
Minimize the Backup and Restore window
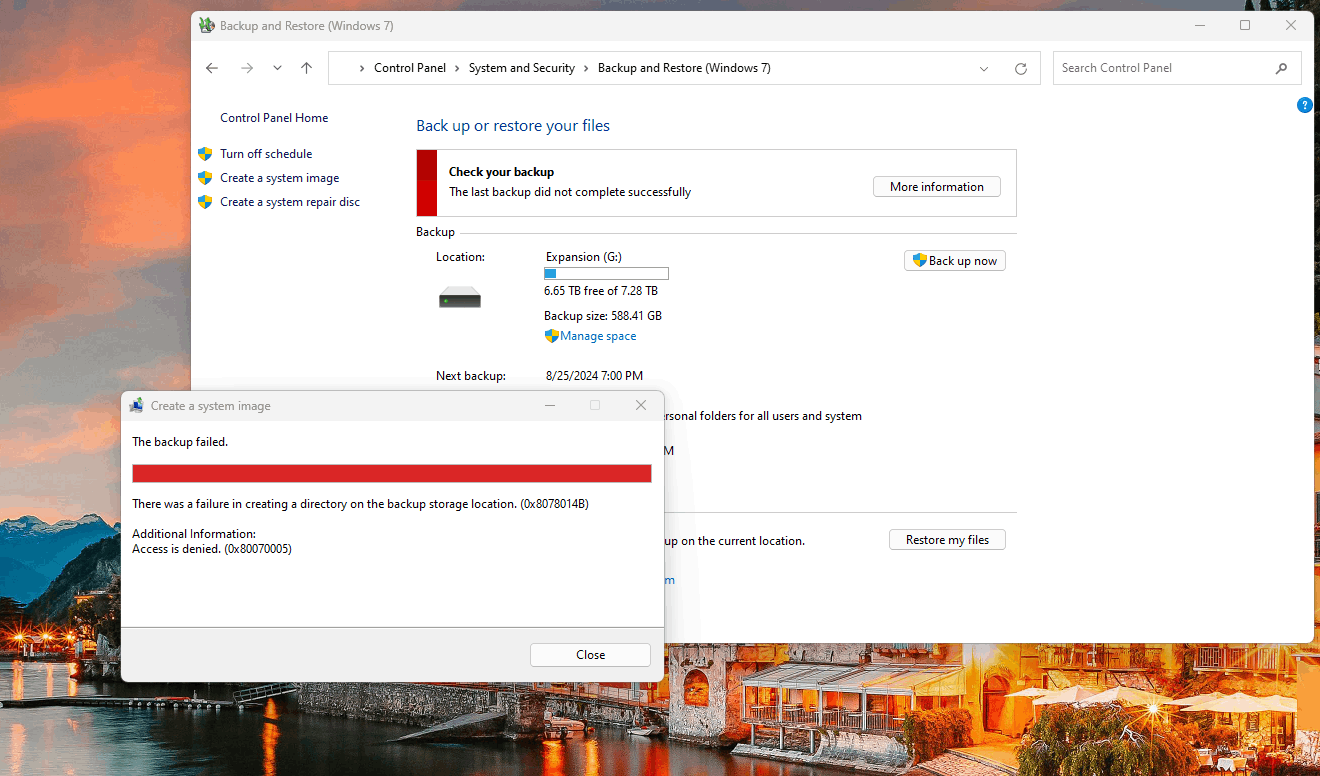point(1199,25)
